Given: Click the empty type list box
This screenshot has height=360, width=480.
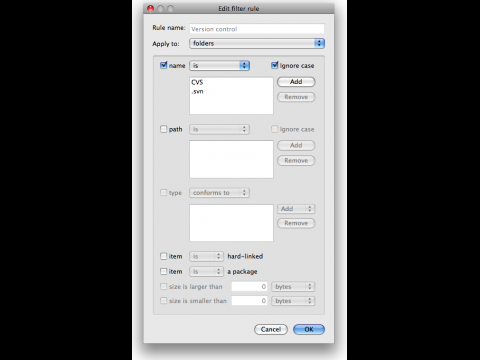Looking at the screenshot, I should [x=231, y=223].
